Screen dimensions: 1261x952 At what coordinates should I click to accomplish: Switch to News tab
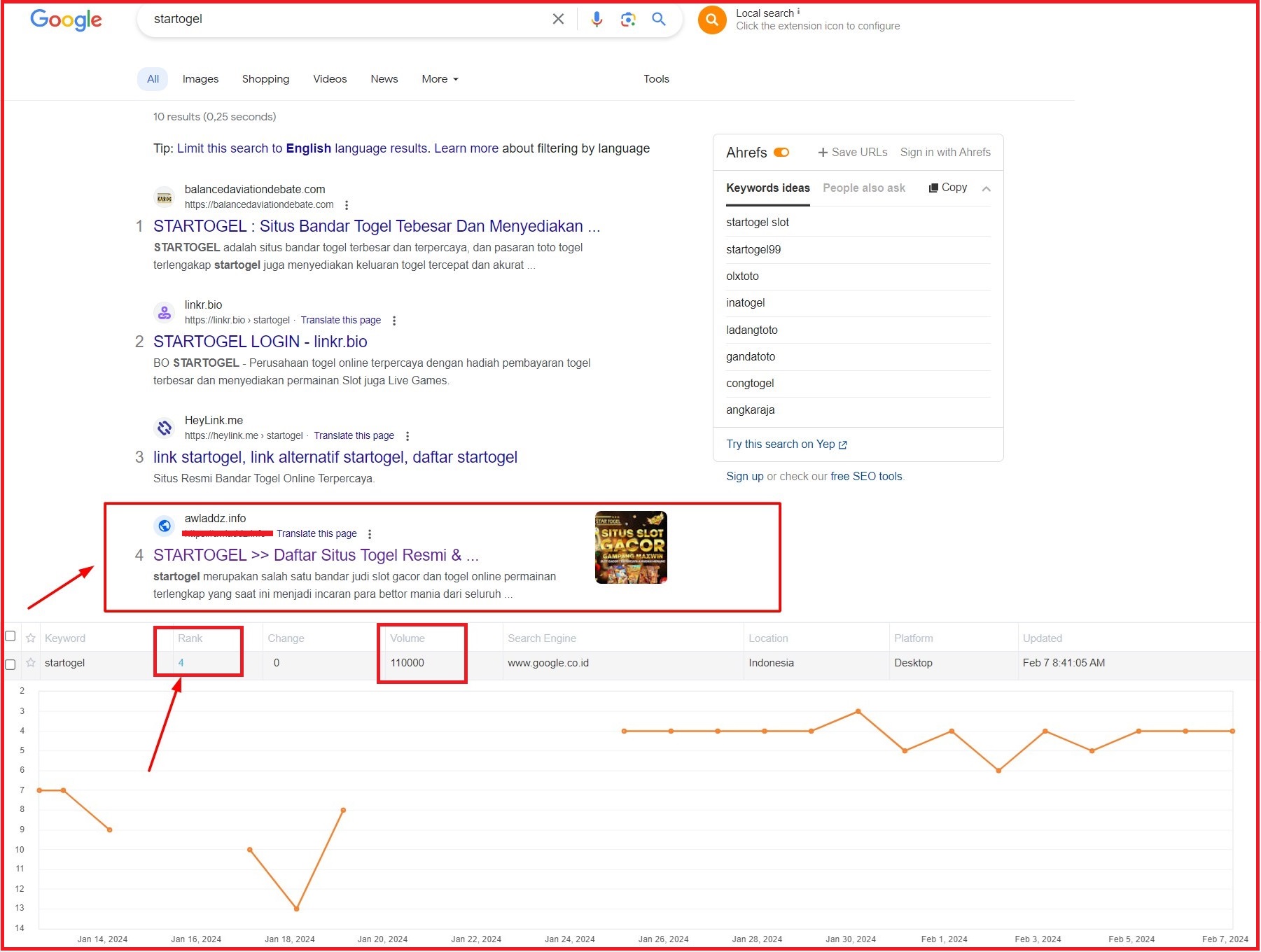click(384, 79)
